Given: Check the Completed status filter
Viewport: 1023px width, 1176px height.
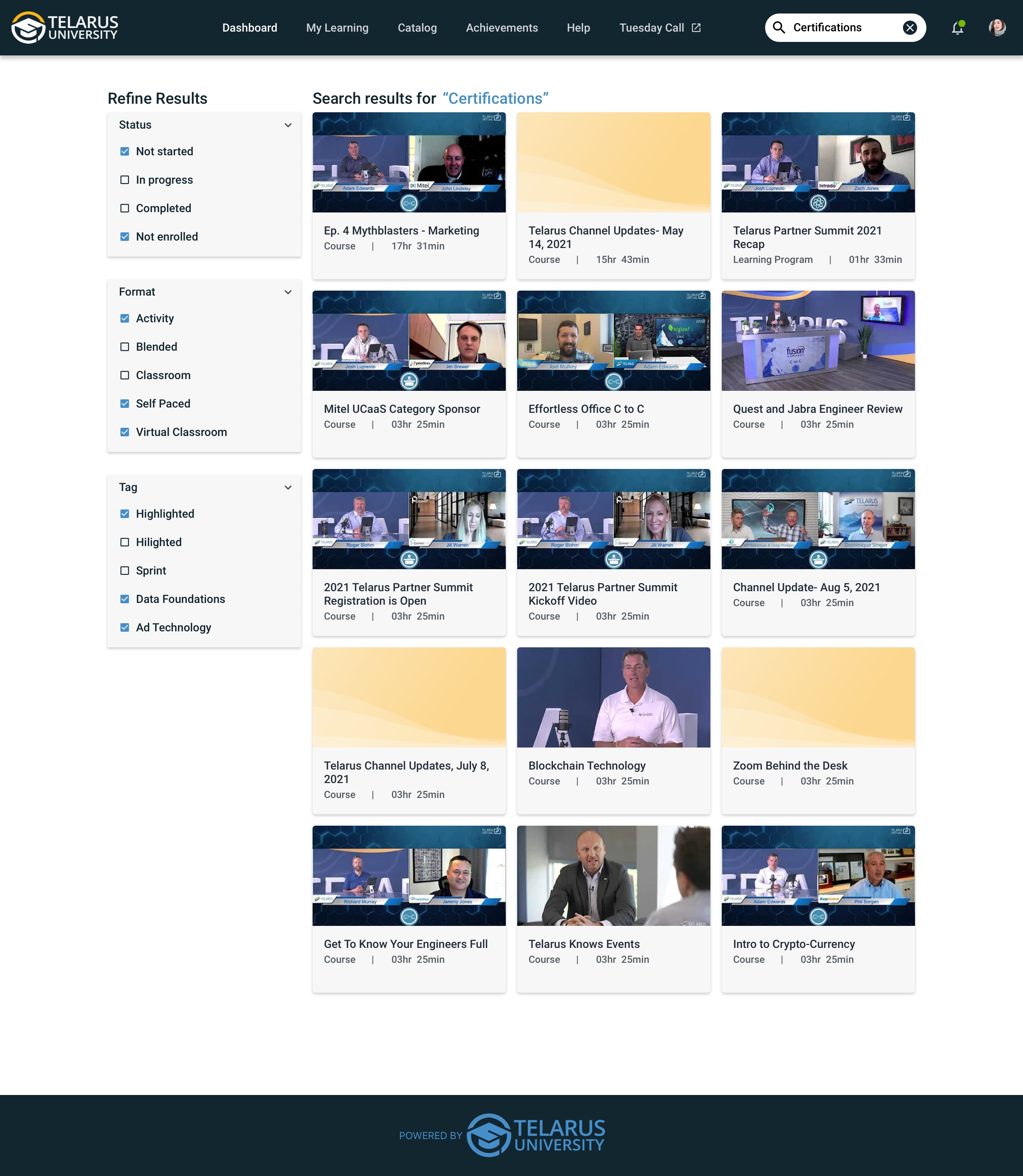Looking at the screenshot, I should [x=124, y=208].
